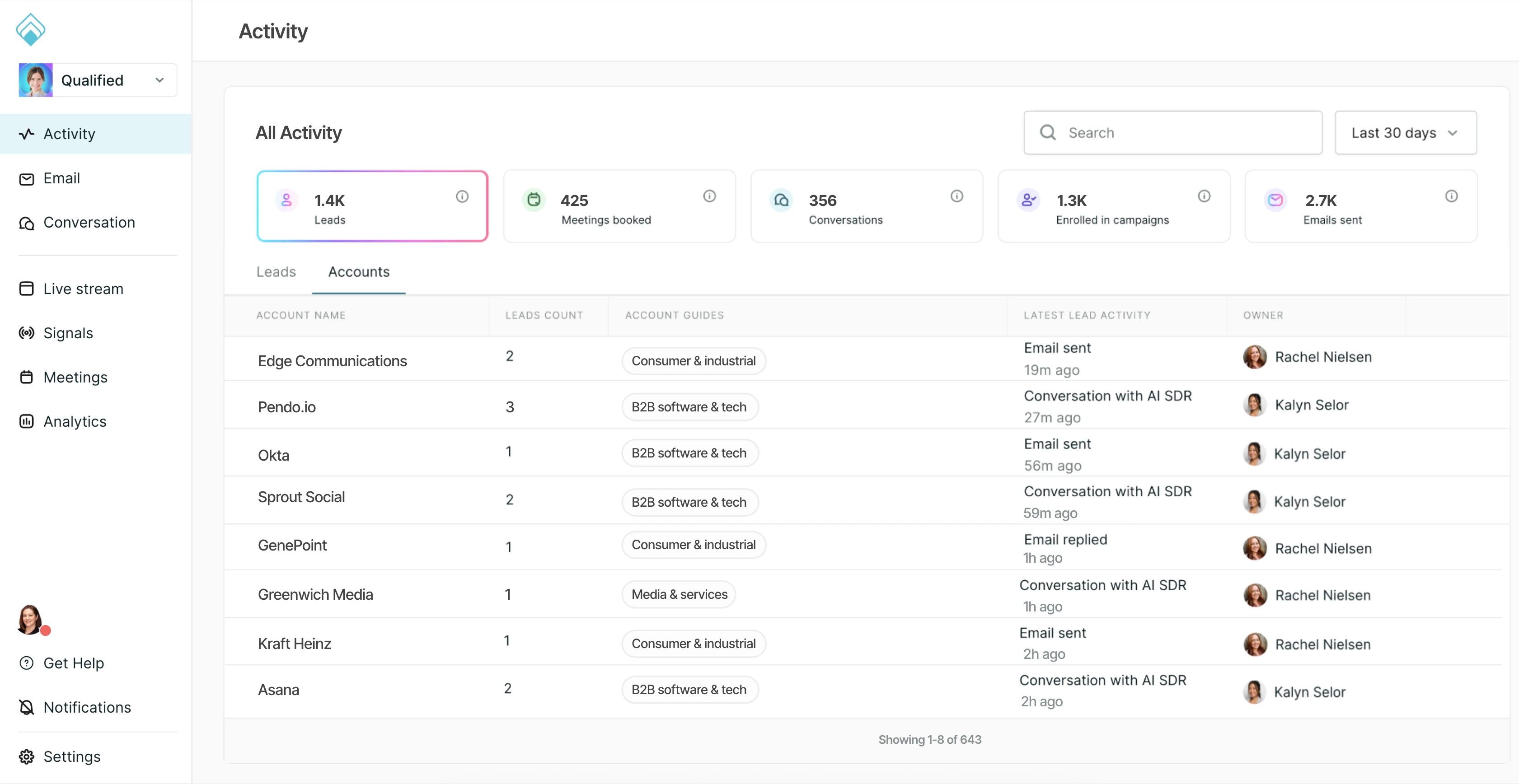Click Rachel Nielsen avatar in Edge Communications row
The width and height of the screenshot is (1519, 784).
(x=1255, y=357)
